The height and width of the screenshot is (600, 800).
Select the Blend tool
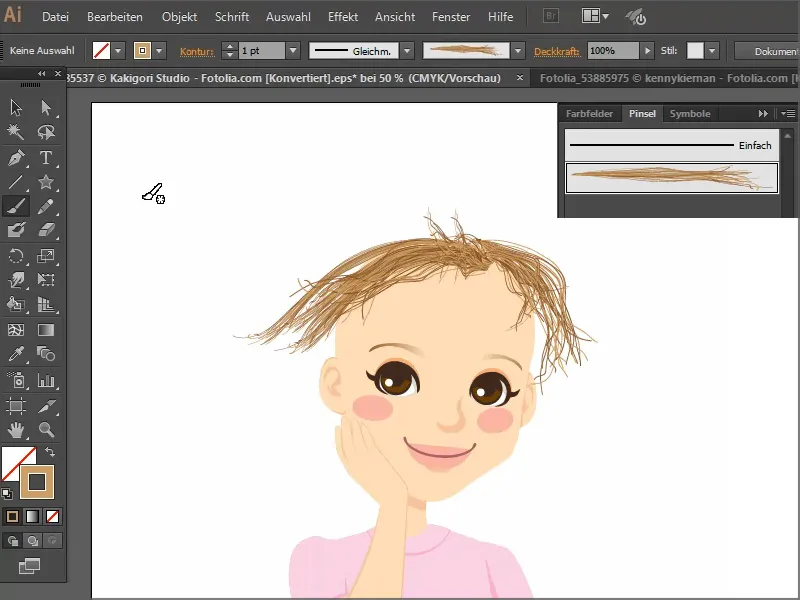(x=46, y=354)
